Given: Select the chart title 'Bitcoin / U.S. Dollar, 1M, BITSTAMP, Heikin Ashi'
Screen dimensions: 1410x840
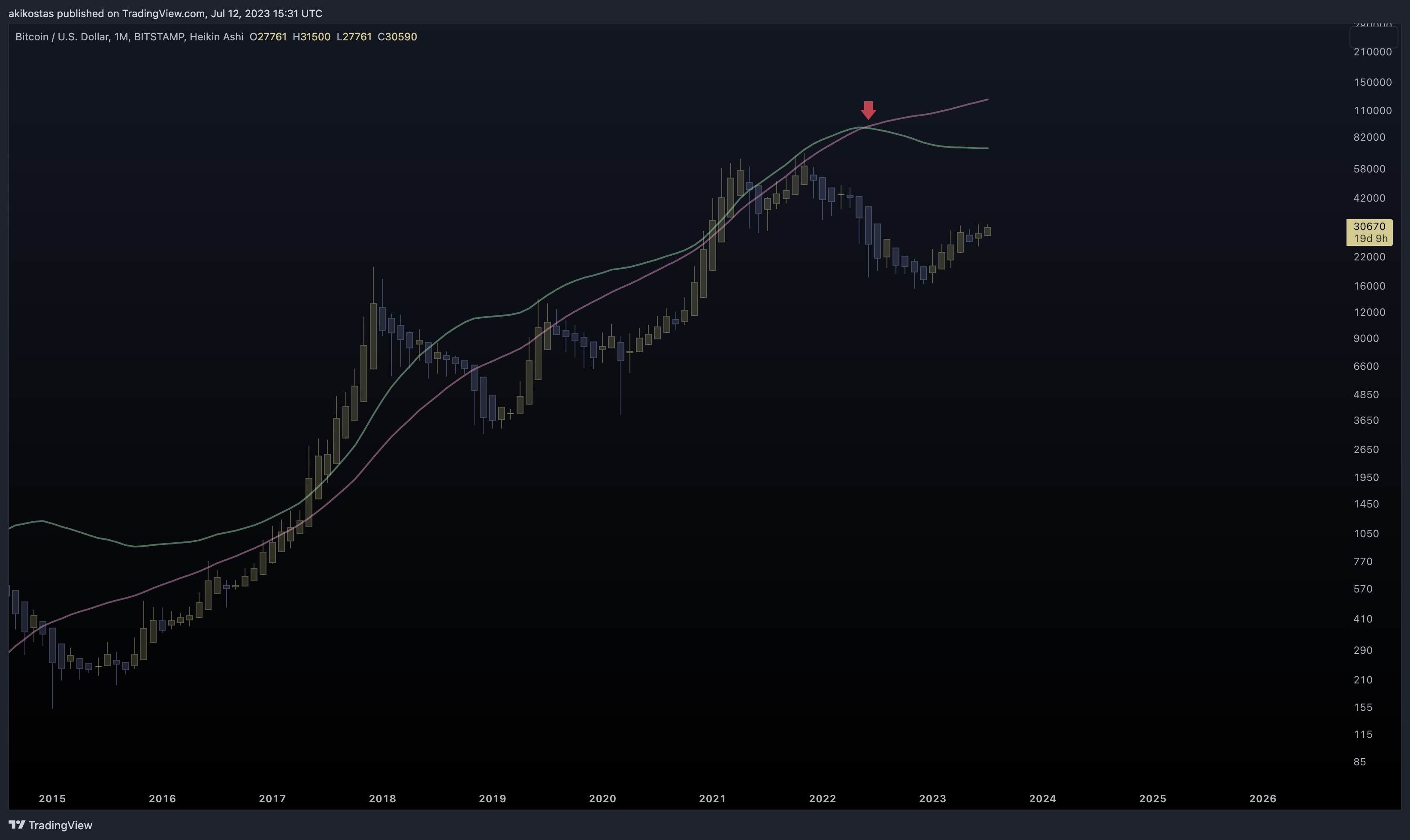Looking at the screenshot, I should coord(129,37).
